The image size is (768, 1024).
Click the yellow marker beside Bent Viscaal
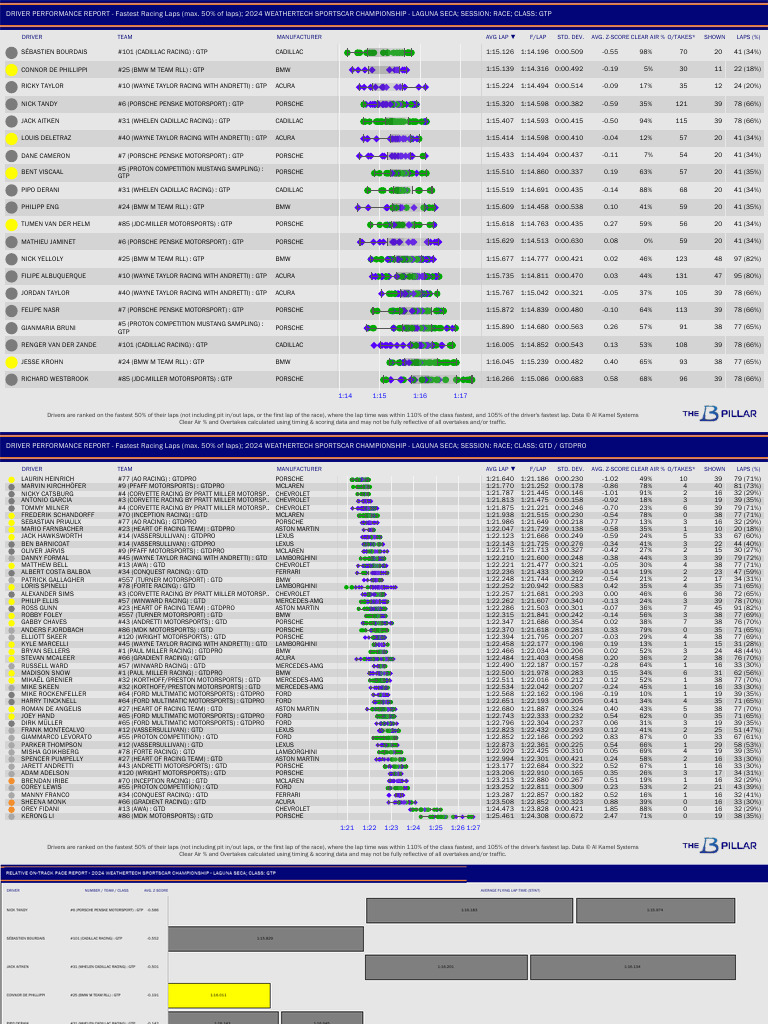[x=11, y=173]
